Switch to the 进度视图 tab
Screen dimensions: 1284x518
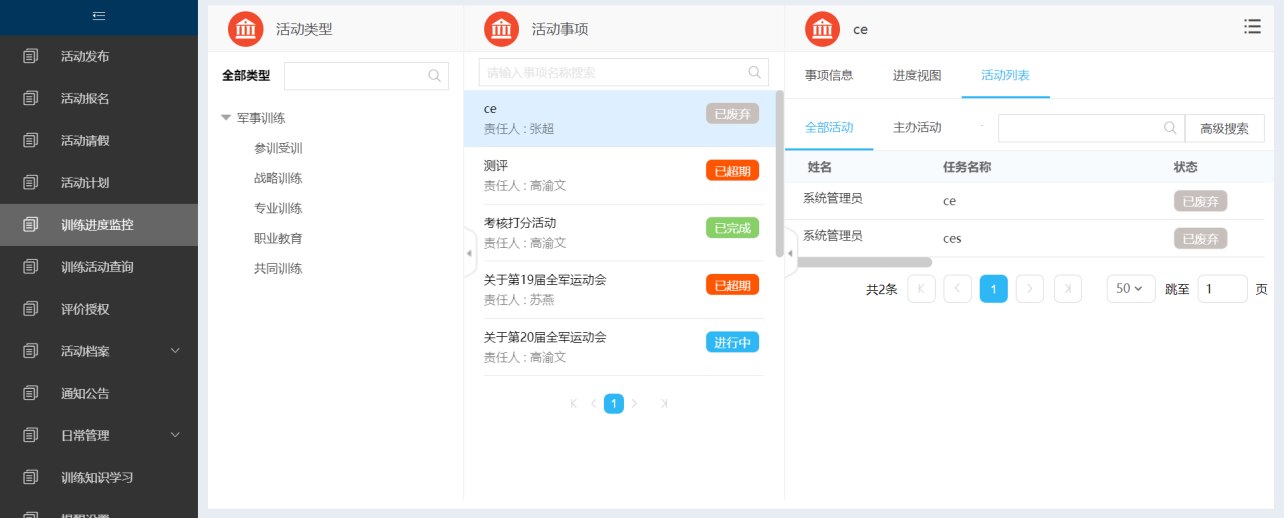[x=917, y=75]
